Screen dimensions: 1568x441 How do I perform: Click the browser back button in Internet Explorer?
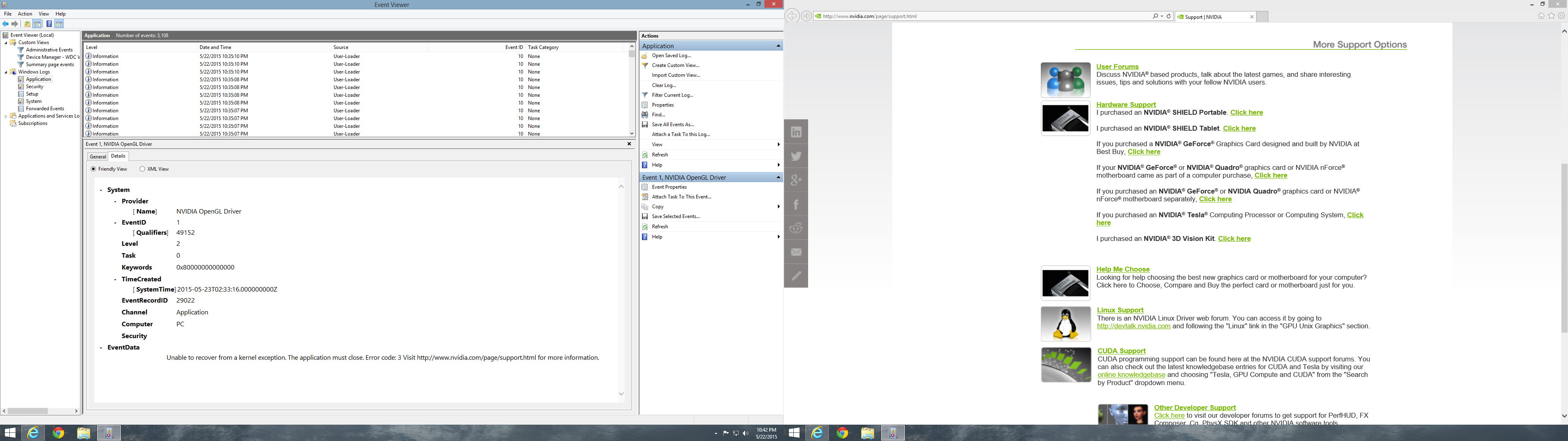point(792,16)
